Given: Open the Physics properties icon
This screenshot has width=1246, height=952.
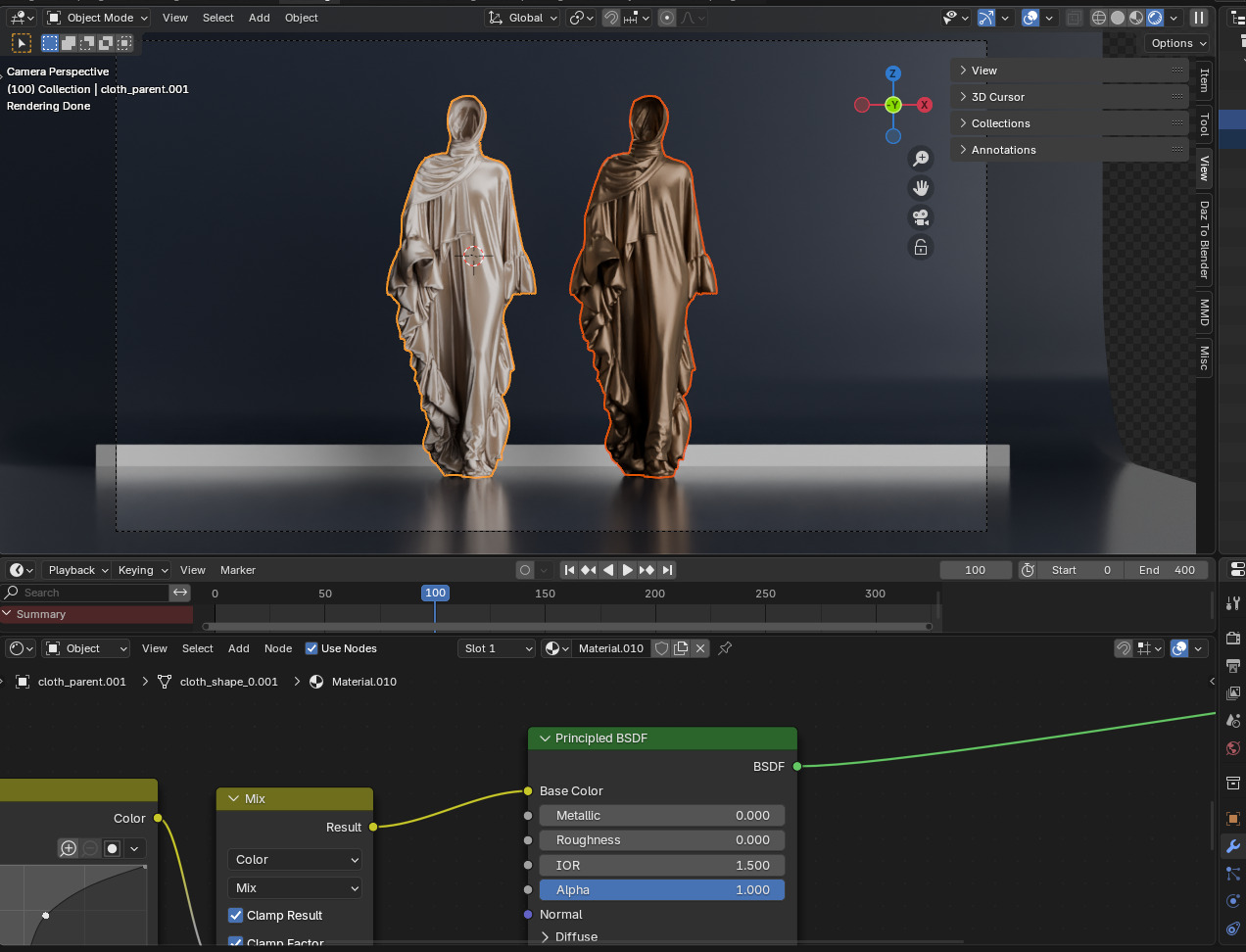Looking at the screenshot, I should 1233,901.
